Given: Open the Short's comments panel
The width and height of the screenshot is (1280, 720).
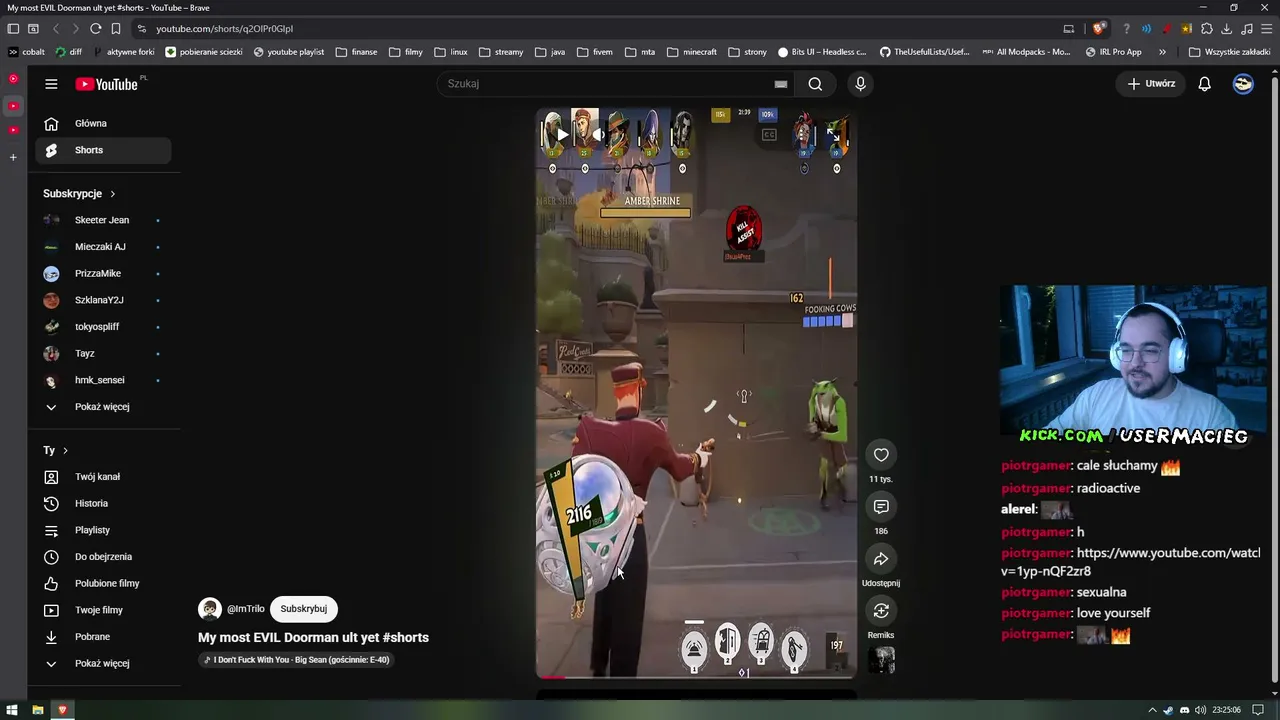Looking at the screenshot, I should pos(881,507).
